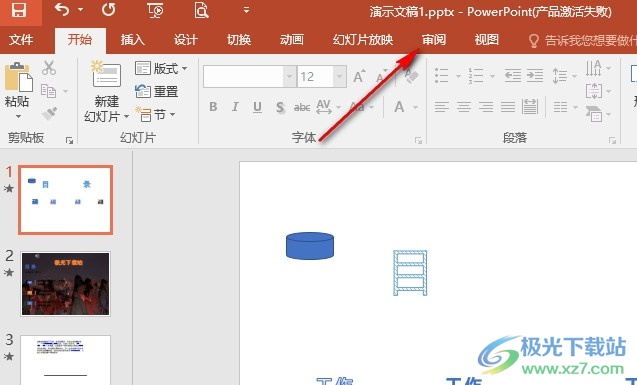The height and width of the screenshot is (385, 637).
Task: Open the 幻灯片放映 (Slide Show) tab
Action: [363, 40]
